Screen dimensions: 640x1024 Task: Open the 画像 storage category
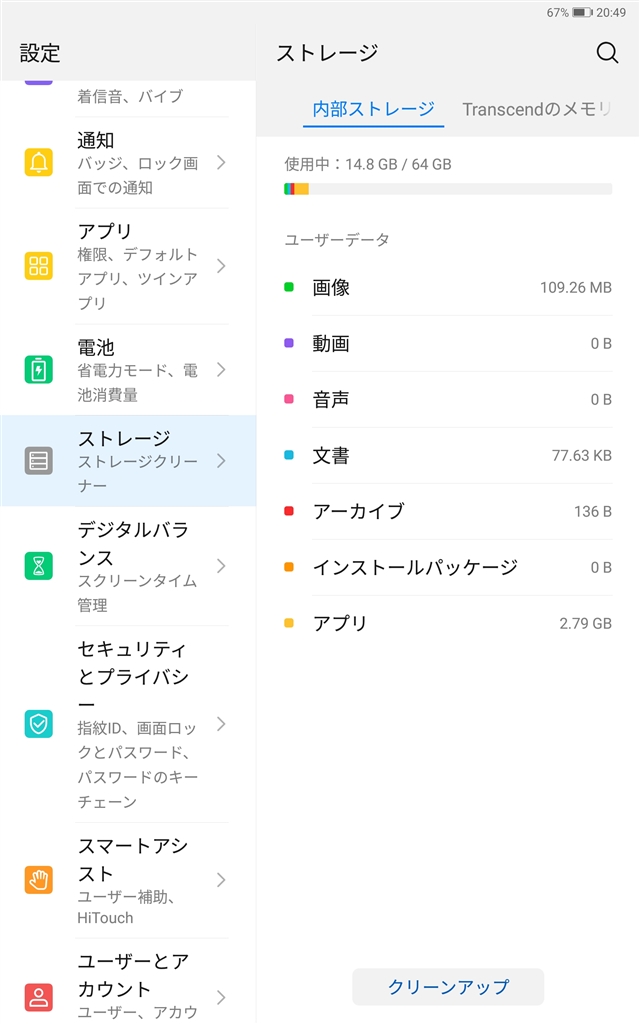(x=447, y=288)
